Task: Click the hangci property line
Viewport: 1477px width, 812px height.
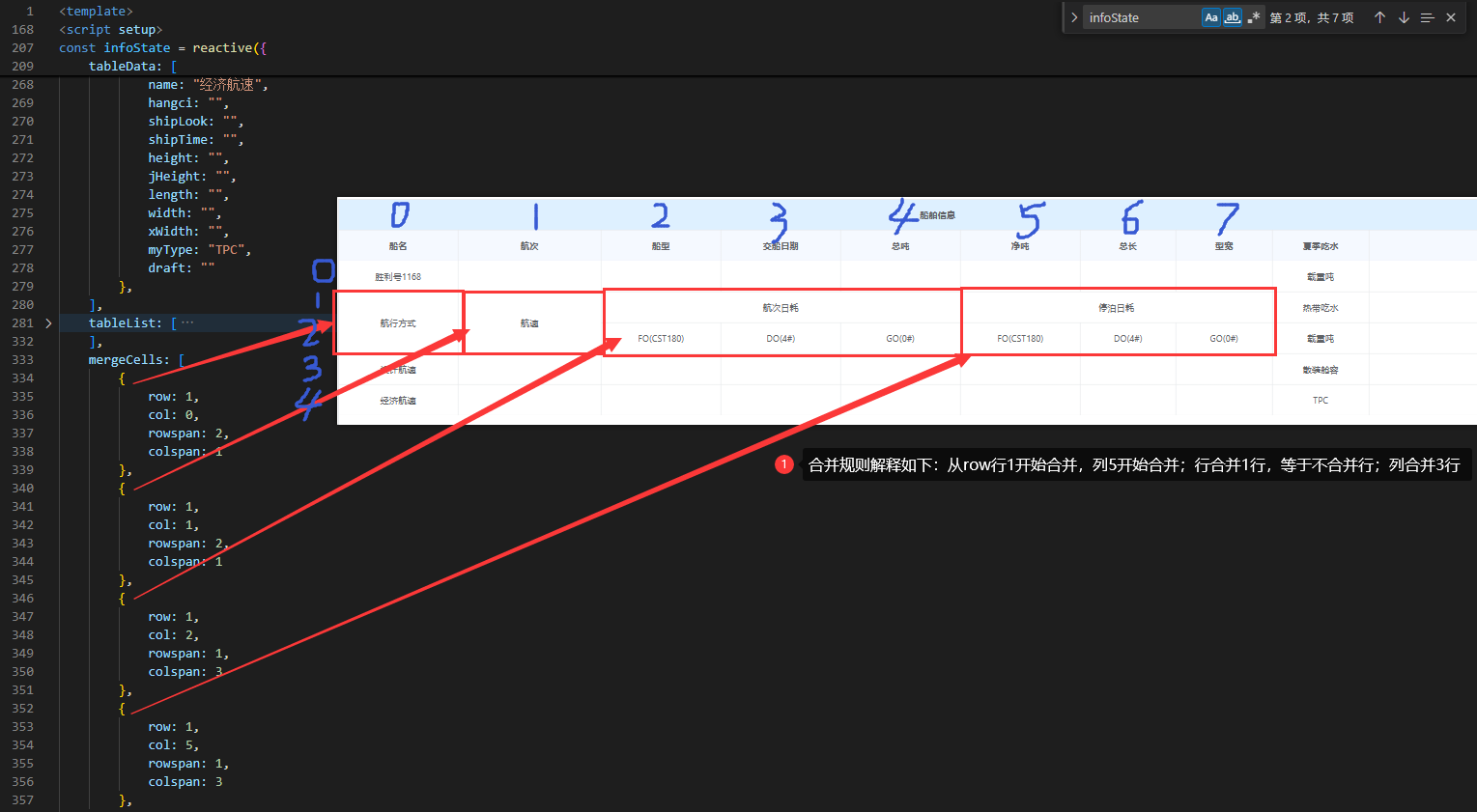Action: [188, 103]
